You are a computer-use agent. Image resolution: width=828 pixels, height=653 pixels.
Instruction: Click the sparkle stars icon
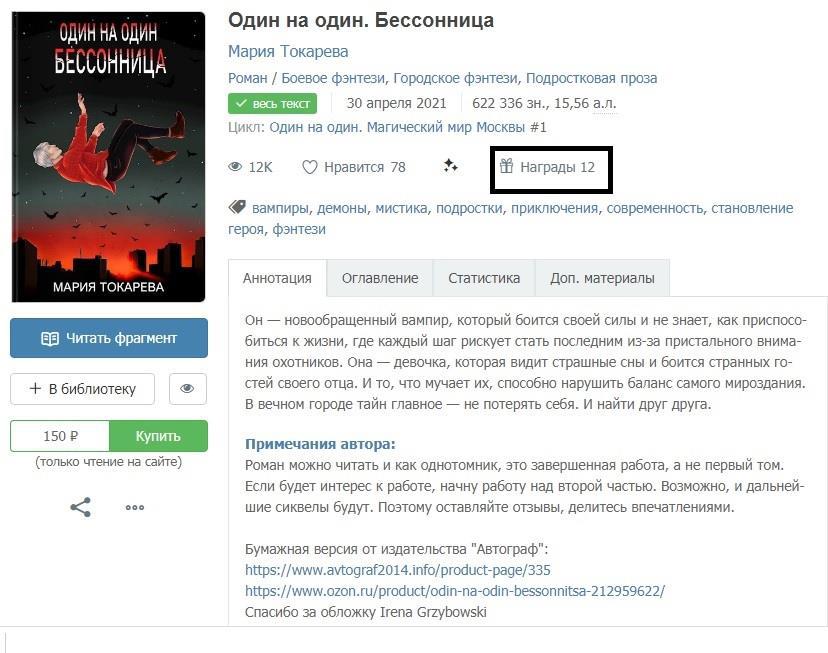coord(450,166)
